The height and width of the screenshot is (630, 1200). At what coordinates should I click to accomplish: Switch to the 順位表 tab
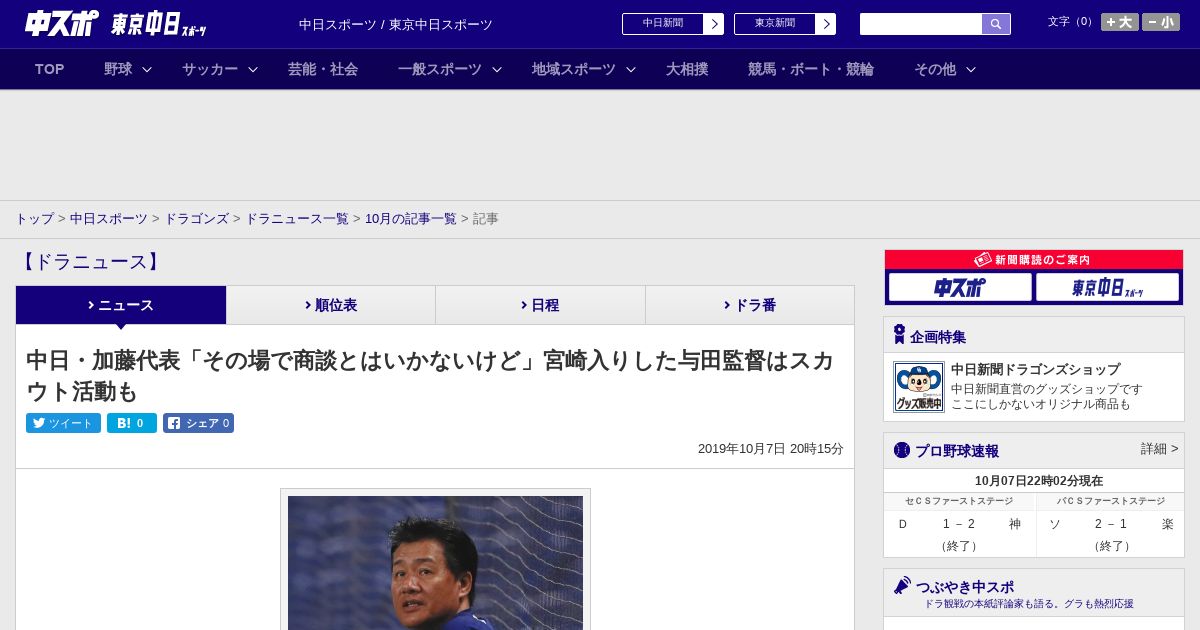pyautogui.click(x=331, y=305)
